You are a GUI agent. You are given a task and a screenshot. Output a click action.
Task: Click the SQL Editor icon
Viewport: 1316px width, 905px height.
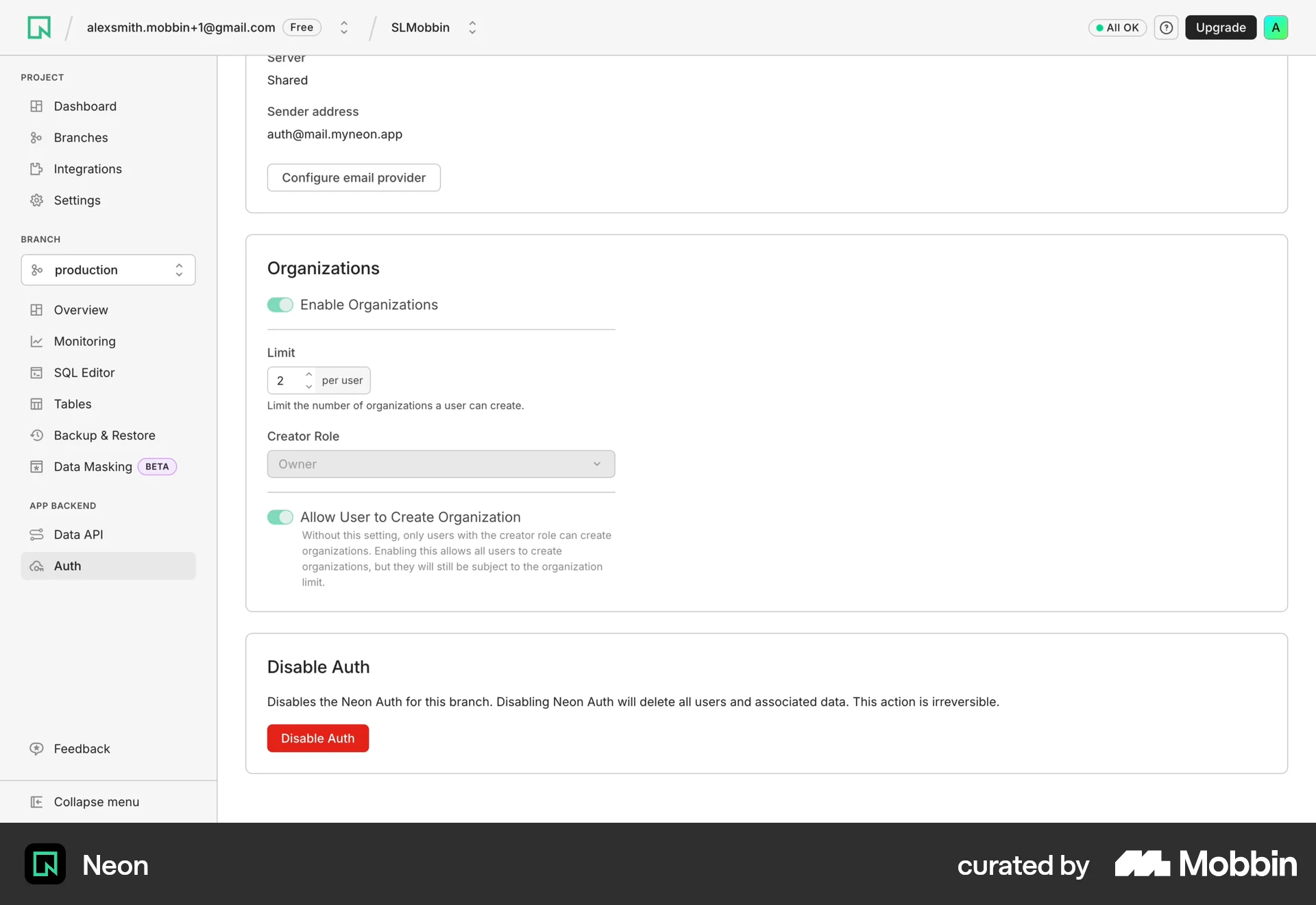click(36, 373)
